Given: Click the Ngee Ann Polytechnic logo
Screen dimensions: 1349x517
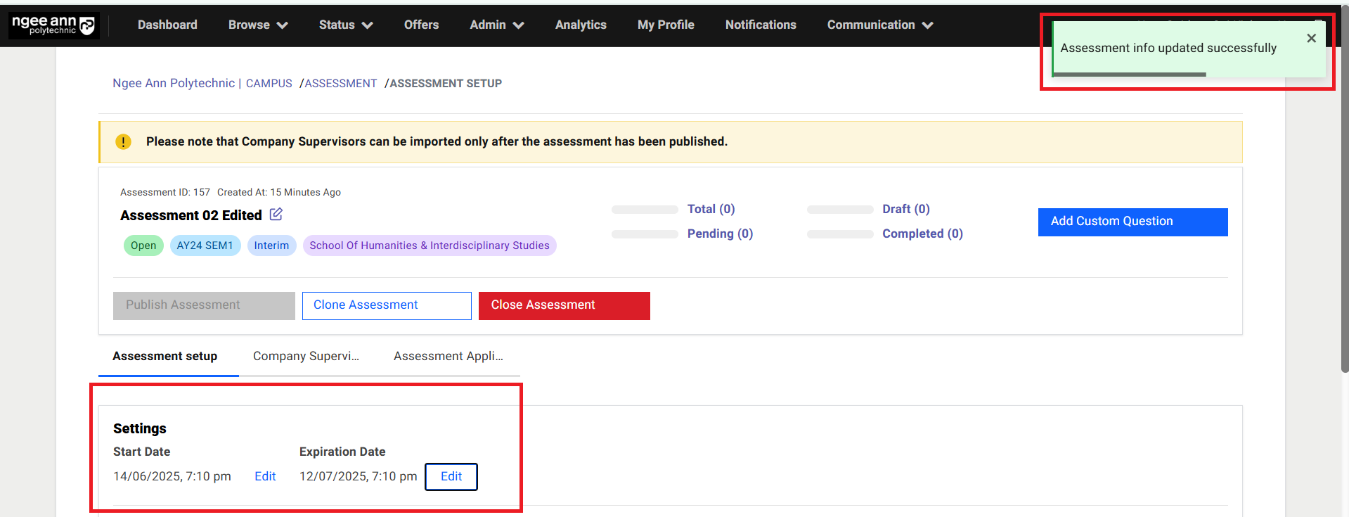Looking at the screenshot, I should [53, 25].
